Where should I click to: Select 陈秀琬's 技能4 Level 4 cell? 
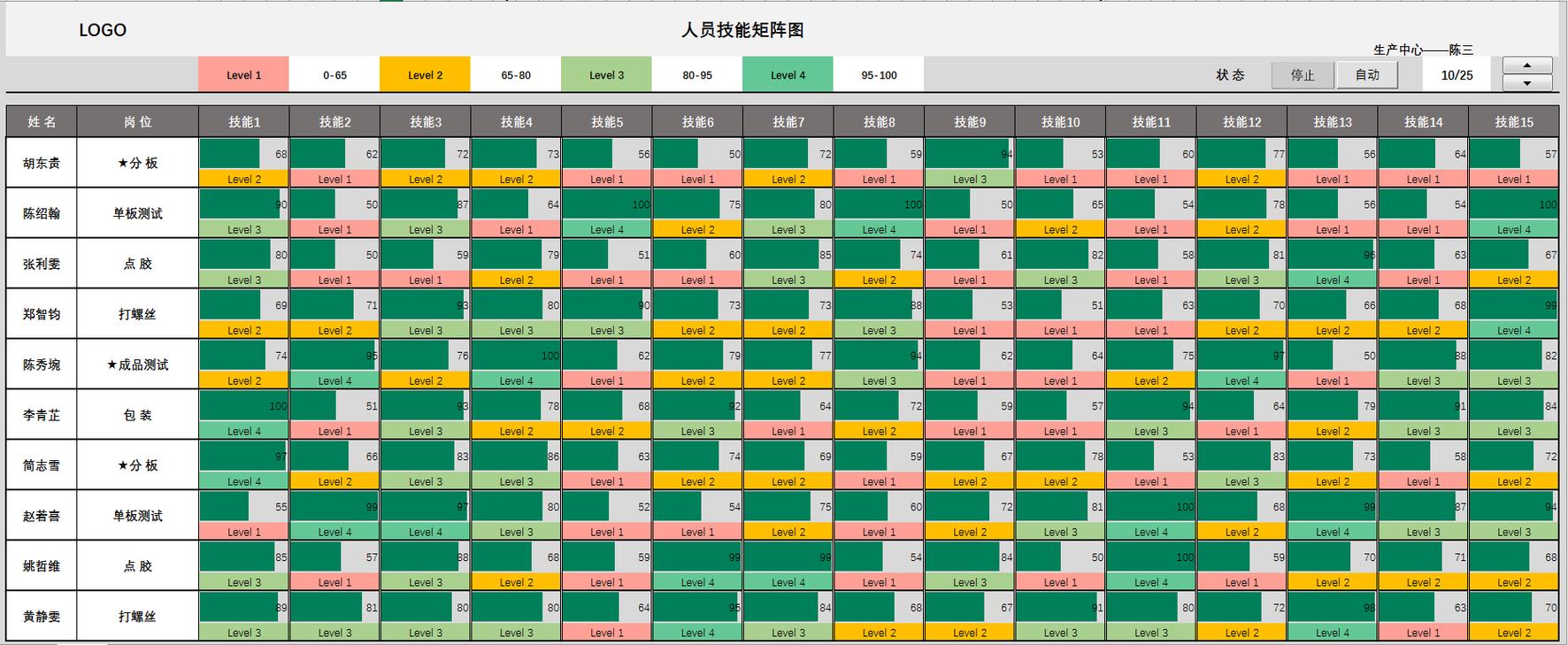click(x=516, y=380)
